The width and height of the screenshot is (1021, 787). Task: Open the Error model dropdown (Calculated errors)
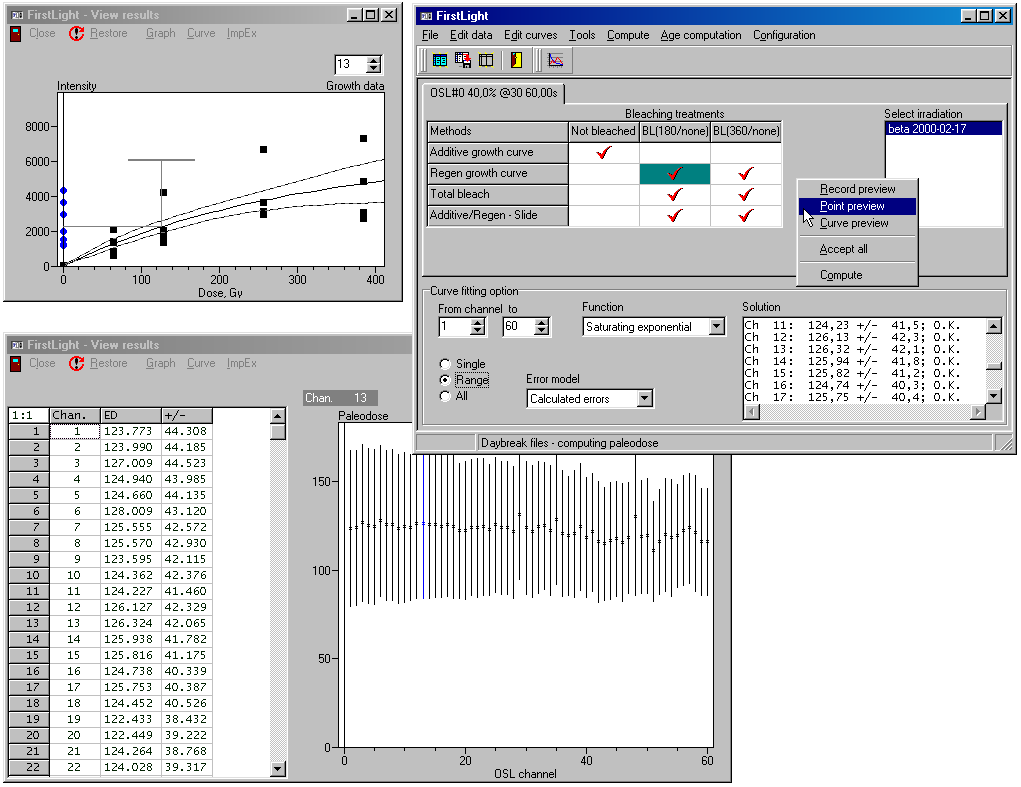645,398
